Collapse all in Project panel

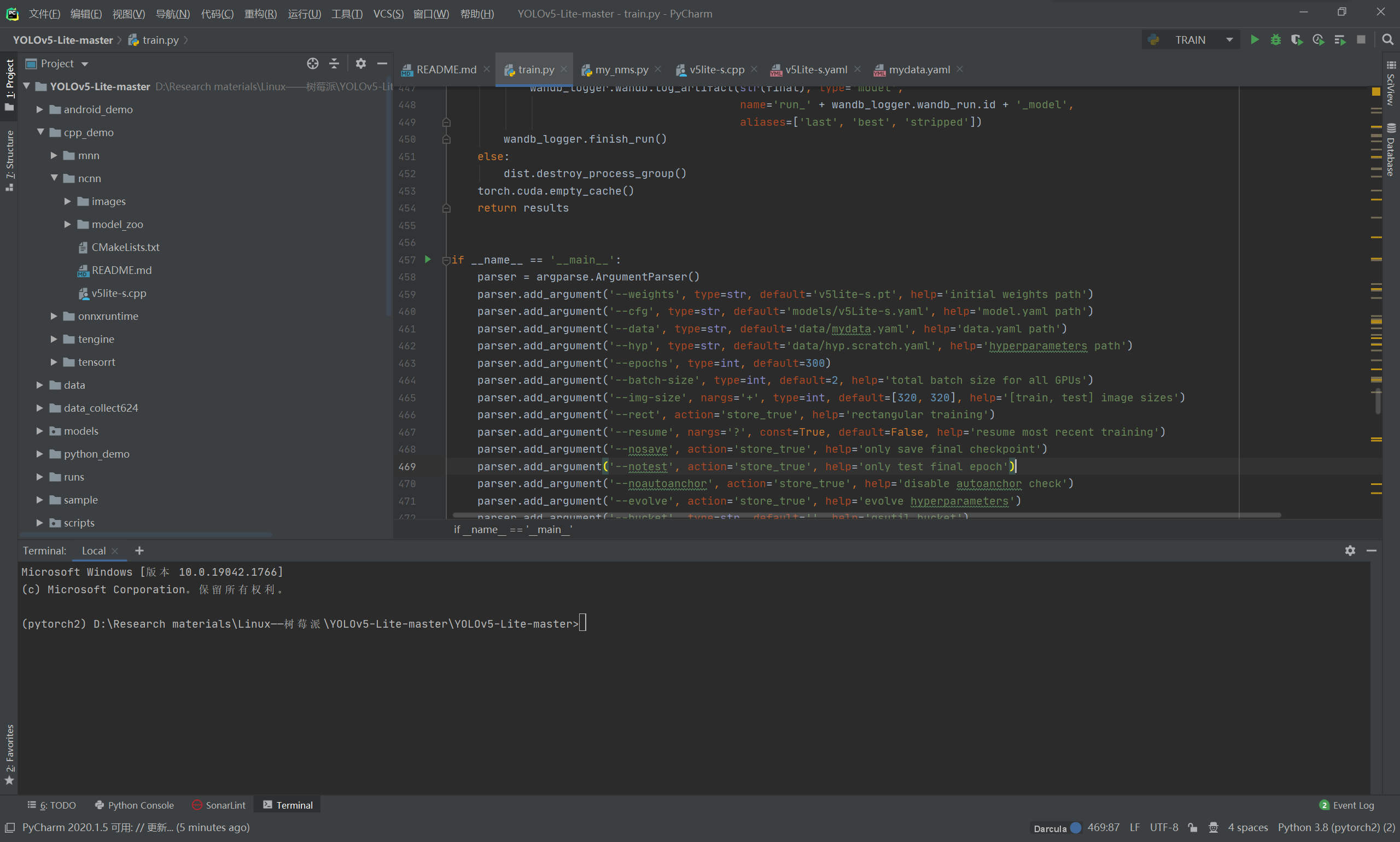(x=334, y=63)
